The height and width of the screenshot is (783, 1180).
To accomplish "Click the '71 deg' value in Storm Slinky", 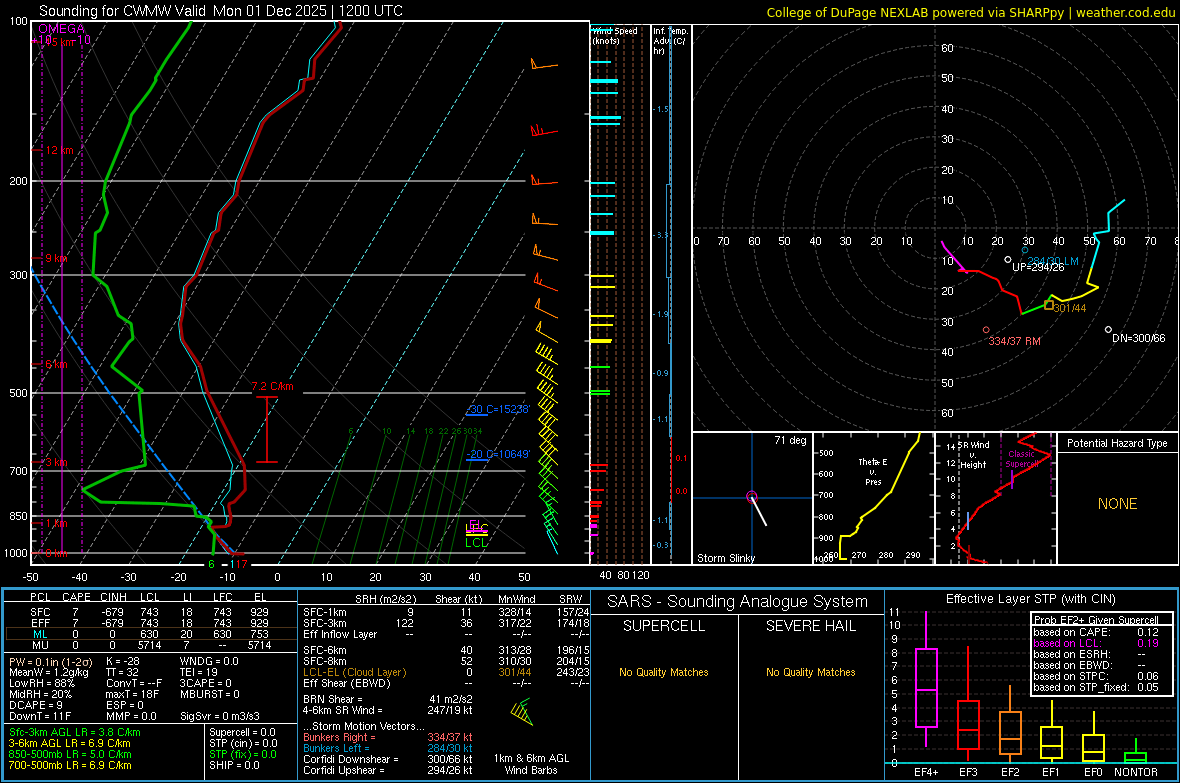I will tap(790, 440).
